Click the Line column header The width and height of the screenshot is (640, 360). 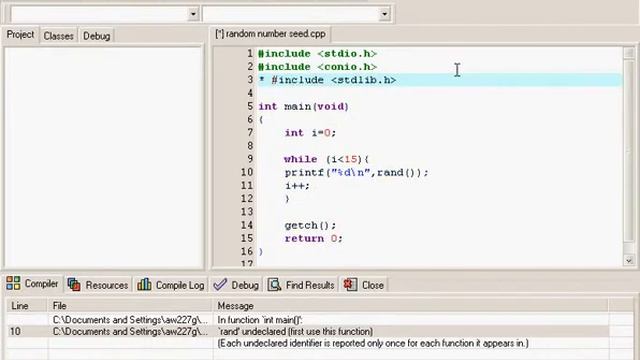[27, 306]
